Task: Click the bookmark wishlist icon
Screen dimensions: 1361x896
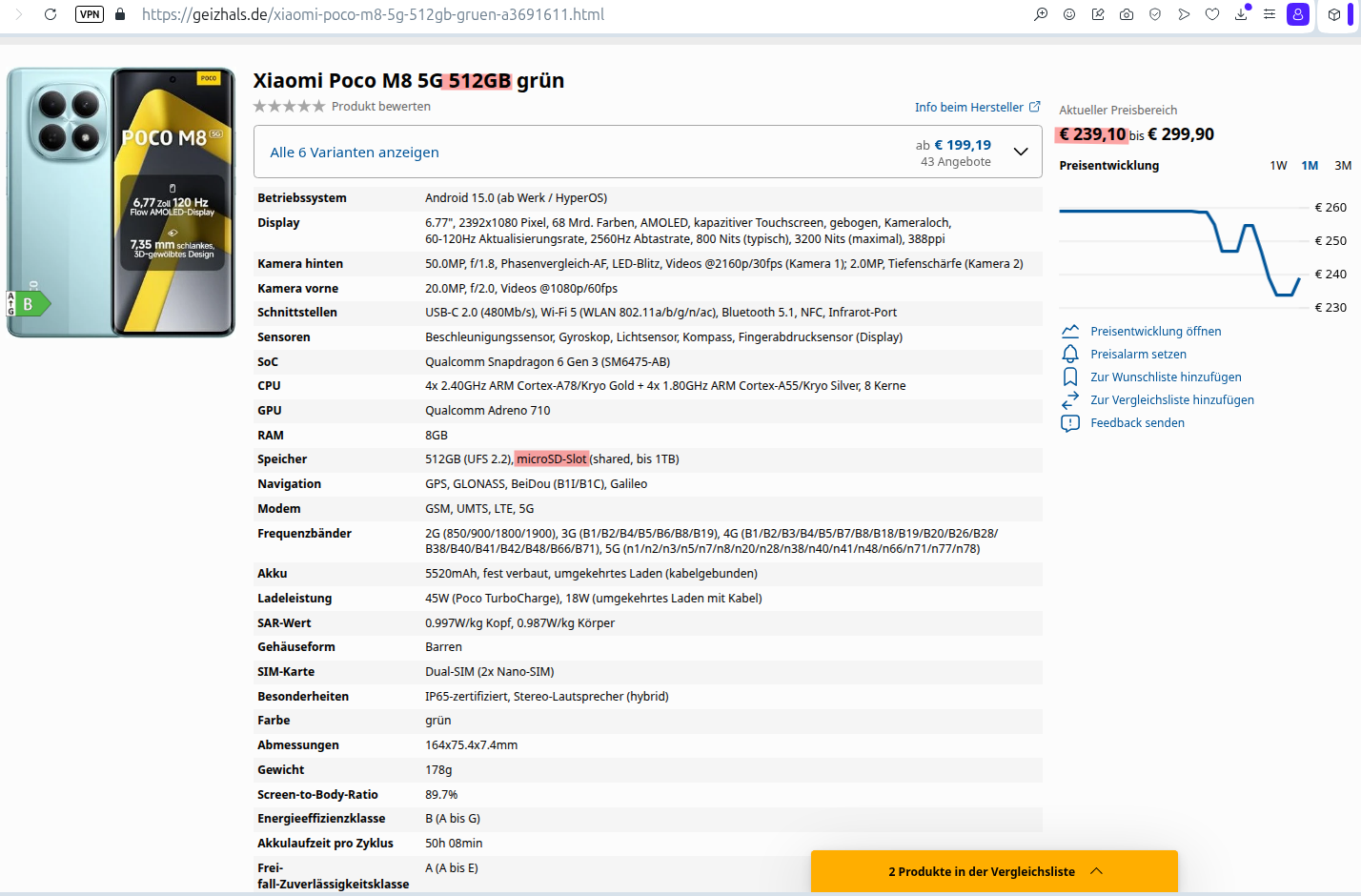Action: [x=1070, y=377]
